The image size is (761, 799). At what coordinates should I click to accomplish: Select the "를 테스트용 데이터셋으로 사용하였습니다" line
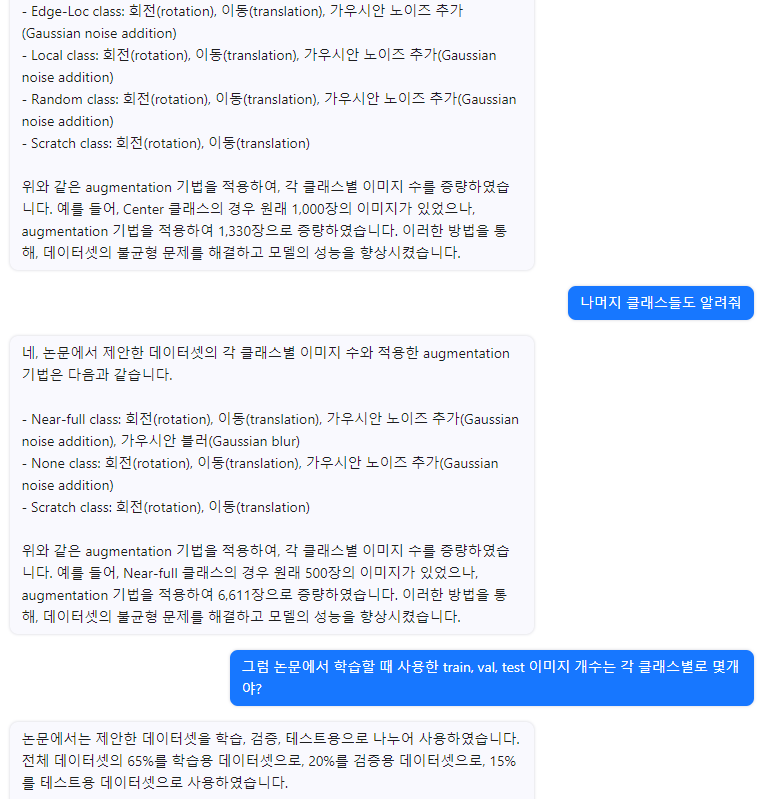click(155, 782)
